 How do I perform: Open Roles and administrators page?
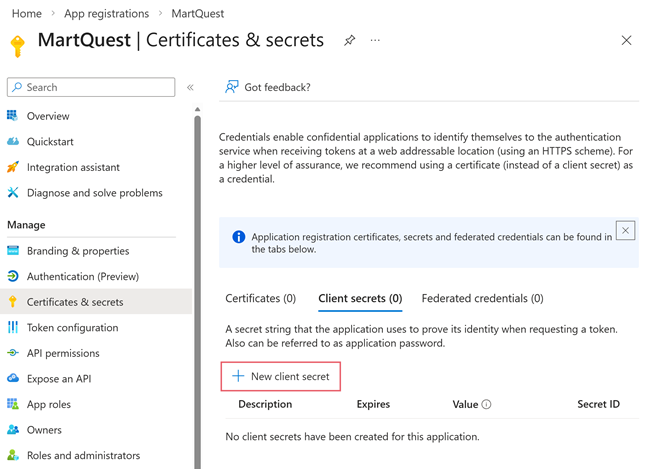tap(83, 455)
